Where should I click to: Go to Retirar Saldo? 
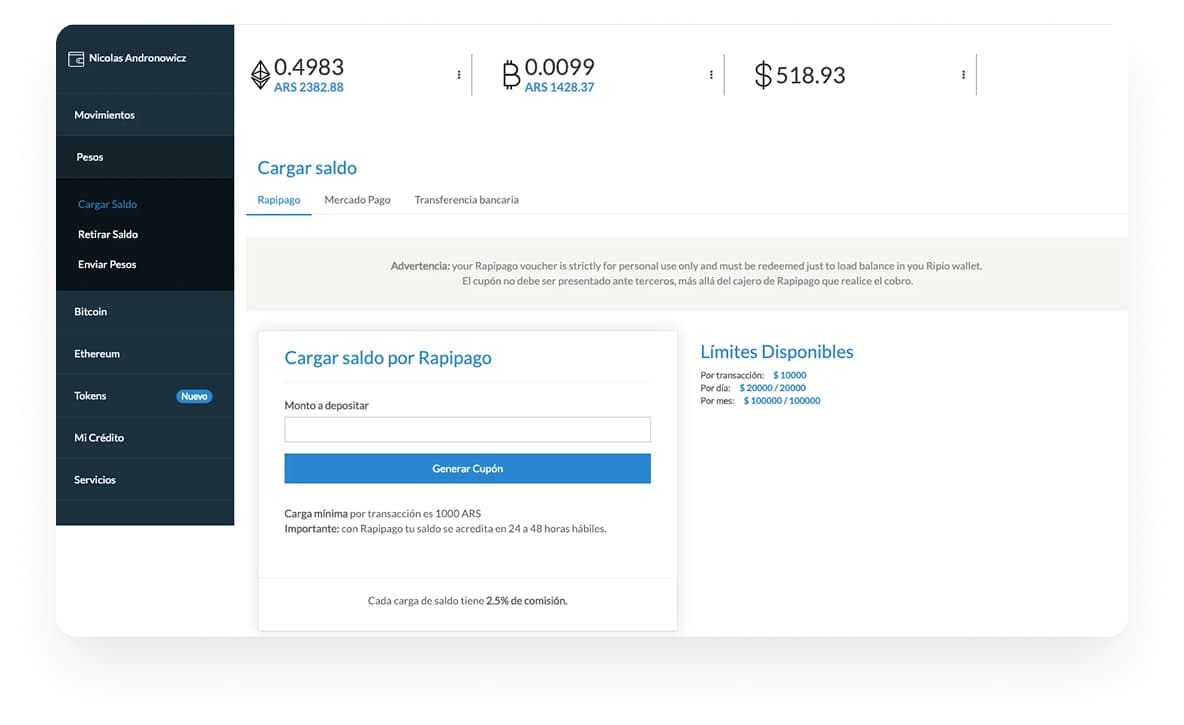(108, 235)
